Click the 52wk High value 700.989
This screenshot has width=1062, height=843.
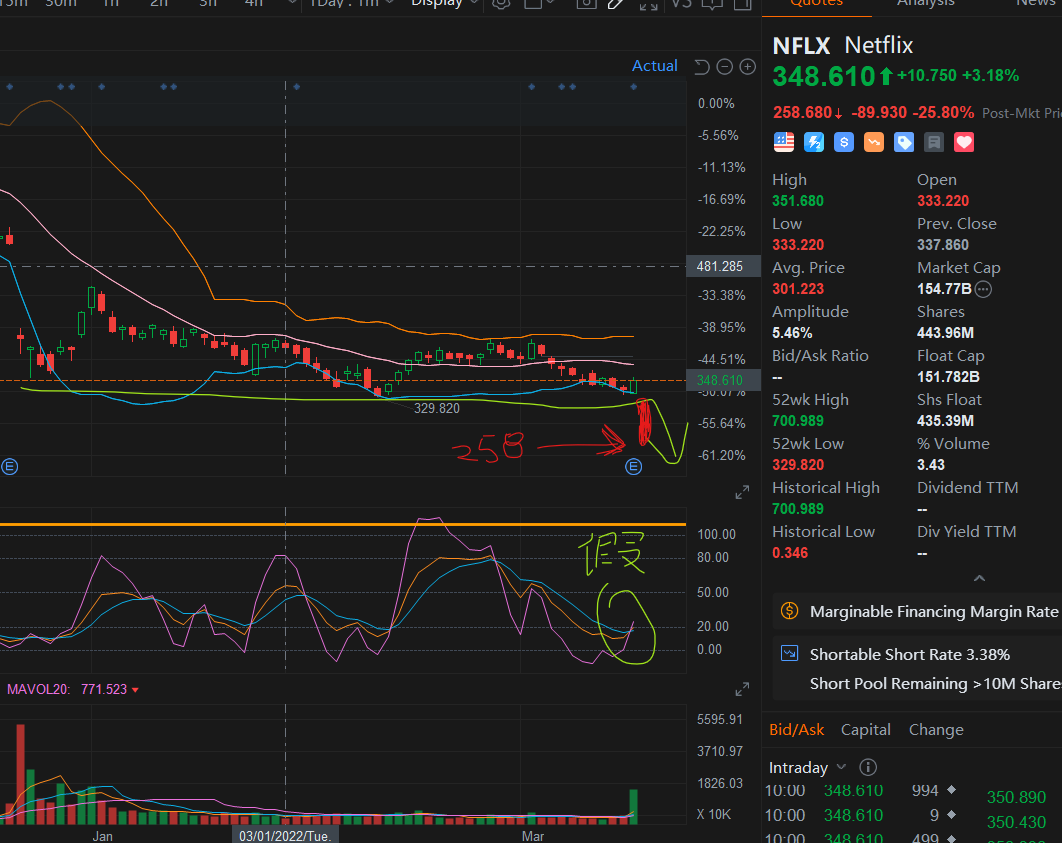[x=798, y=420]
